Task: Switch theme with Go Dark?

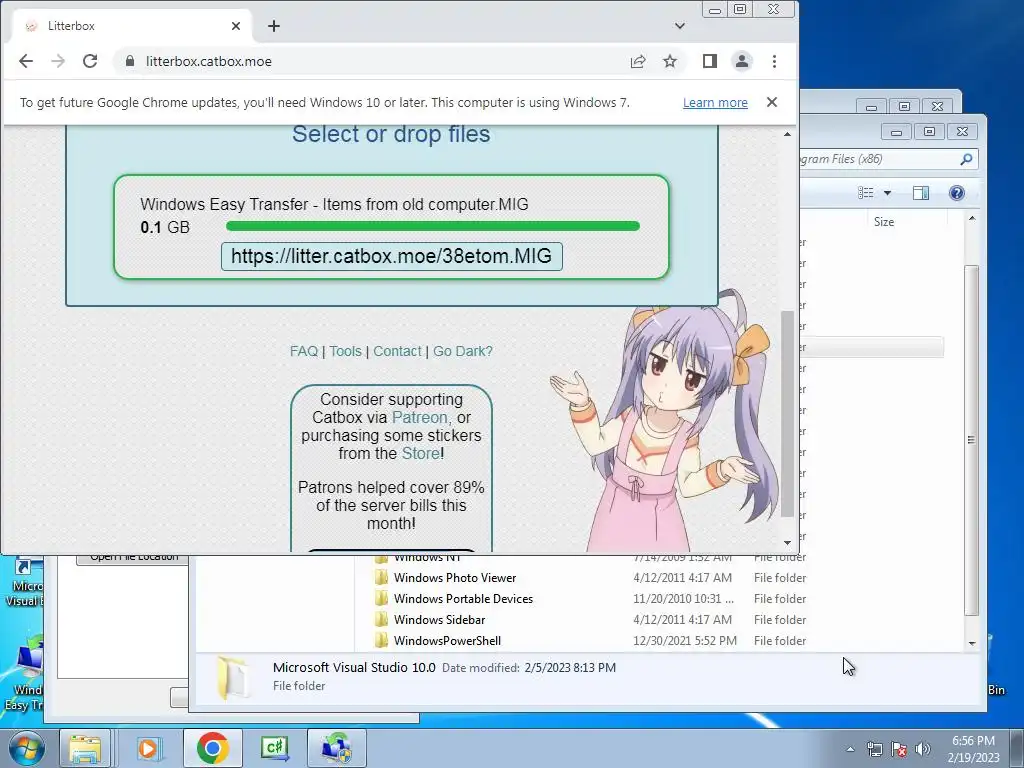Action: coord(463,351)
